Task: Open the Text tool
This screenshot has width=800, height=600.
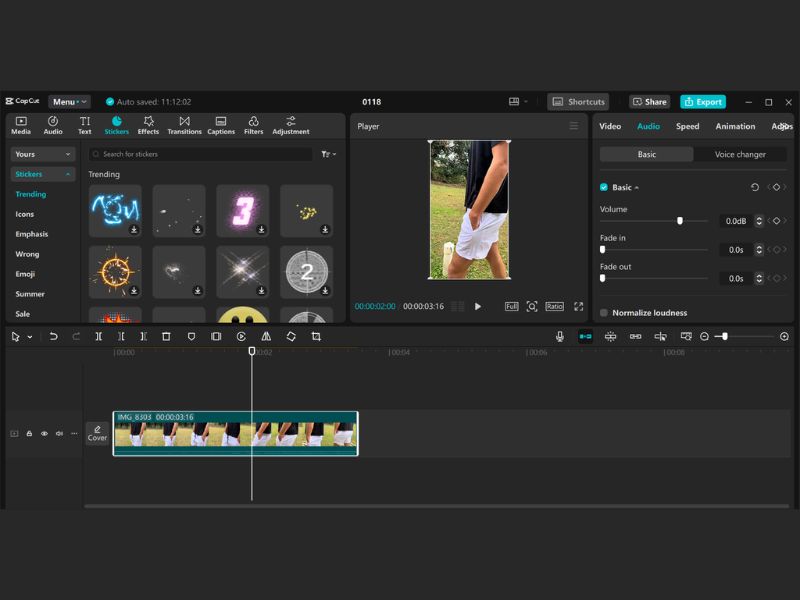Action: tap(85, 125)
